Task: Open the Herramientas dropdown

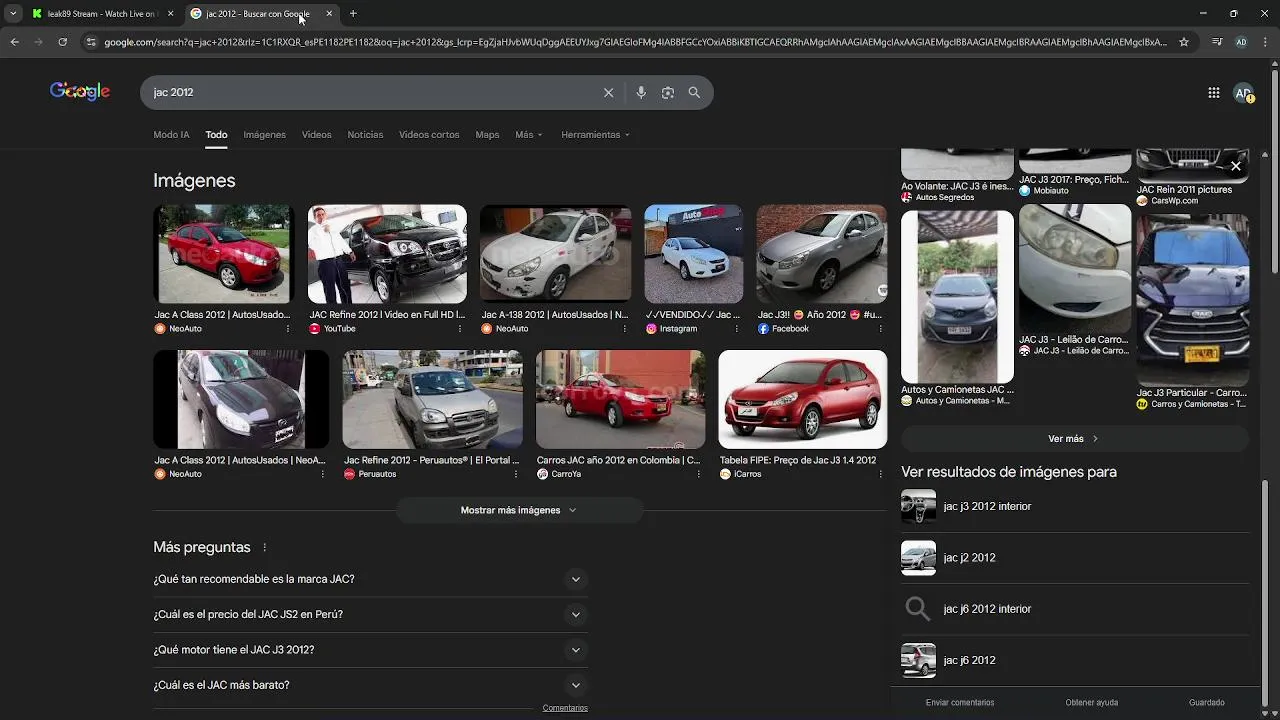Action: point(596,134)
